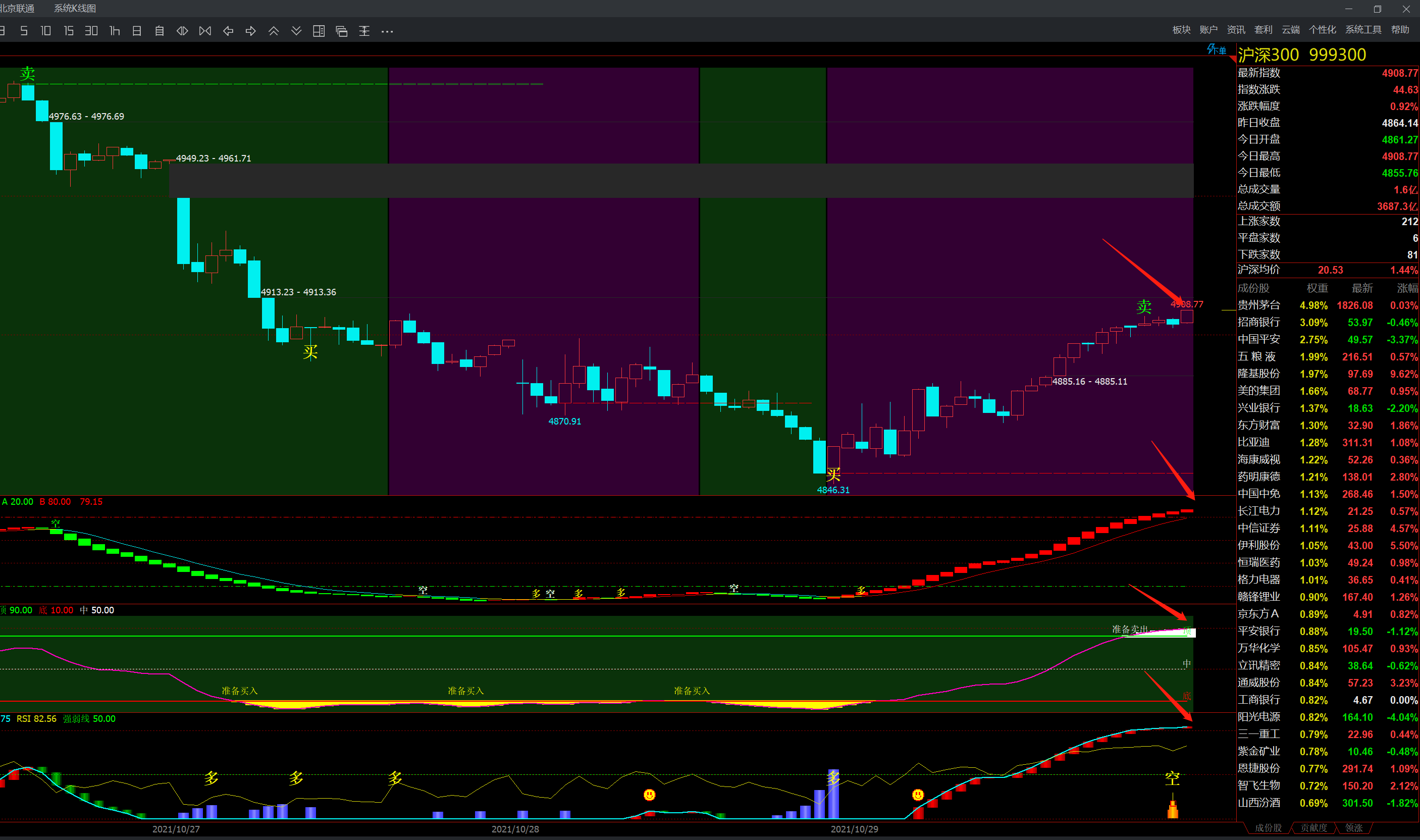Viewport: 1420px width, 840px height.
Task: Open the 账户 menu
Action: point(1208,29)
